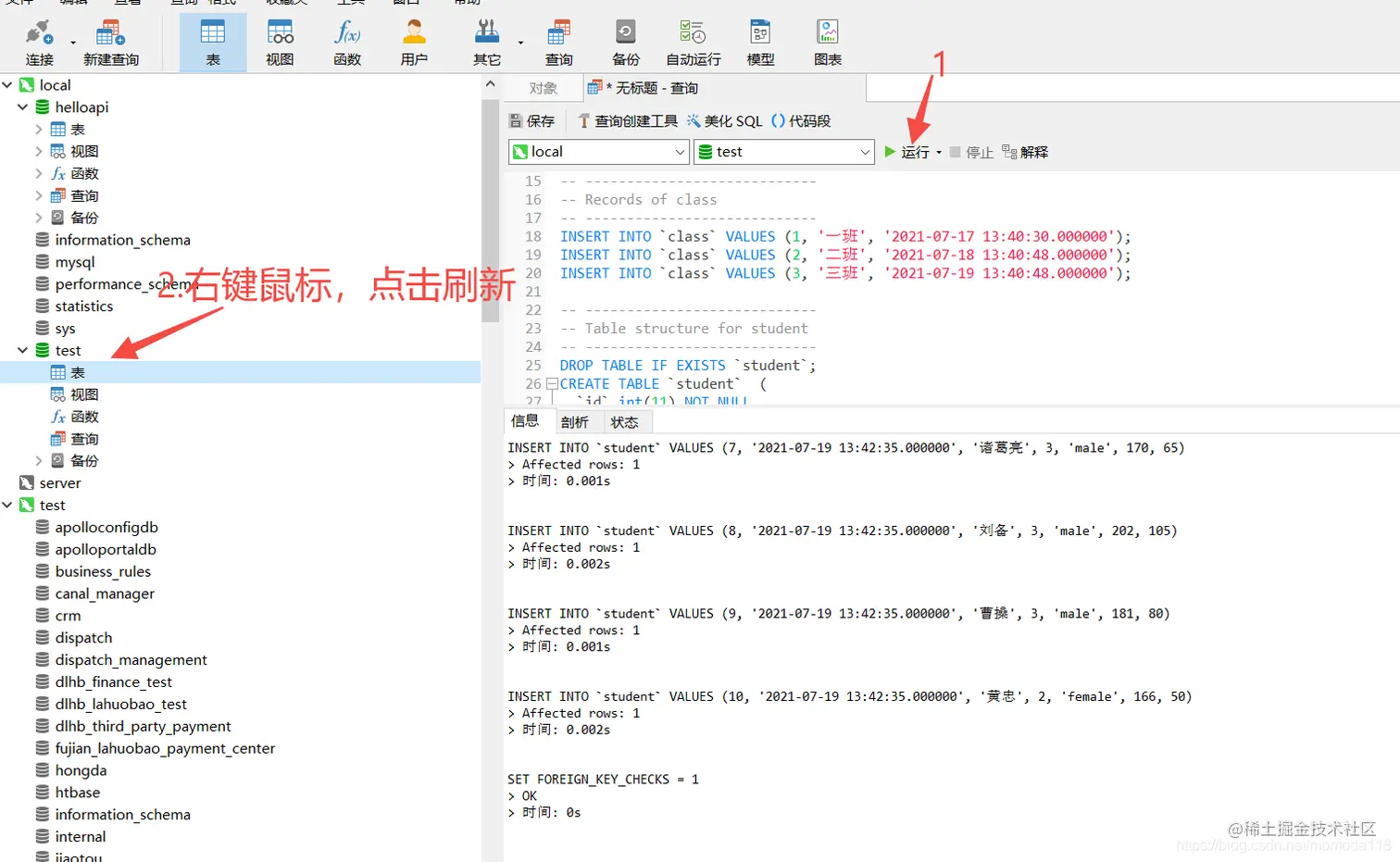Click 美化 SQL beautify button
This screenshot has width=1400, height=862.
(x=725, y=121)
